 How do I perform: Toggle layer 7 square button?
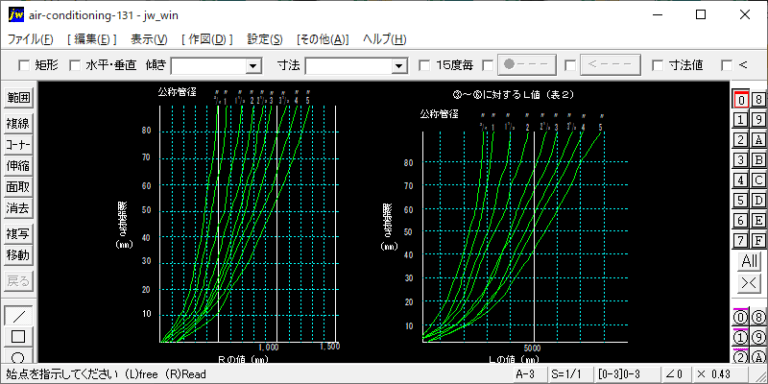(741, 240)
